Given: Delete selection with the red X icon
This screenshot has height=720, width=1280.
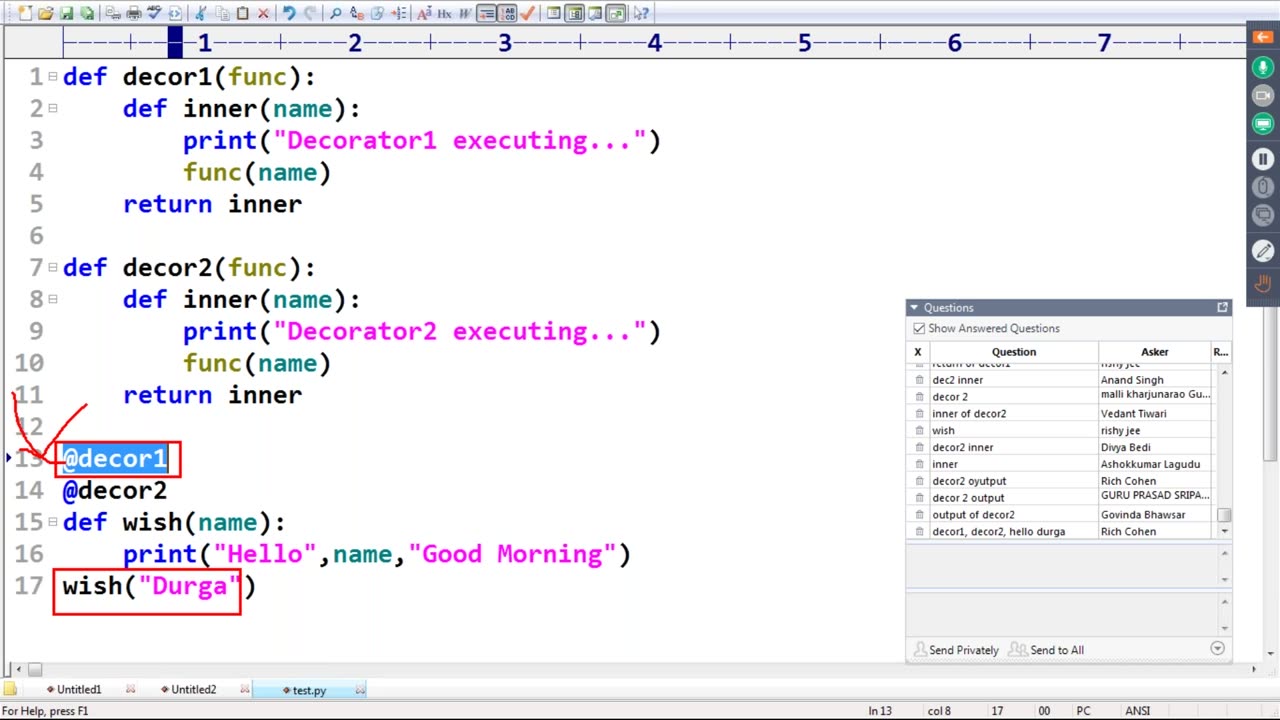Looking at the screenshot, I should [x=263, y=13].
